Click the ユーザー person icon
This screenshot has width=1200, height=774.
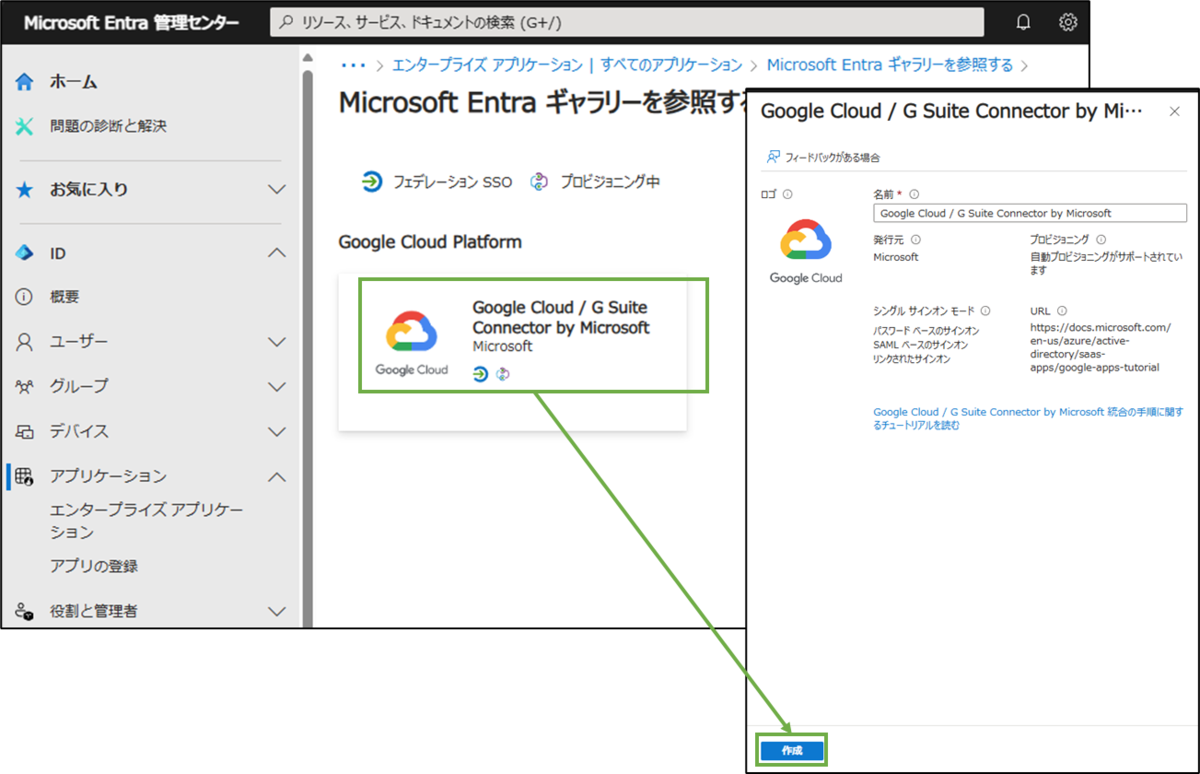pyautogui.click(x=25, y=342)
